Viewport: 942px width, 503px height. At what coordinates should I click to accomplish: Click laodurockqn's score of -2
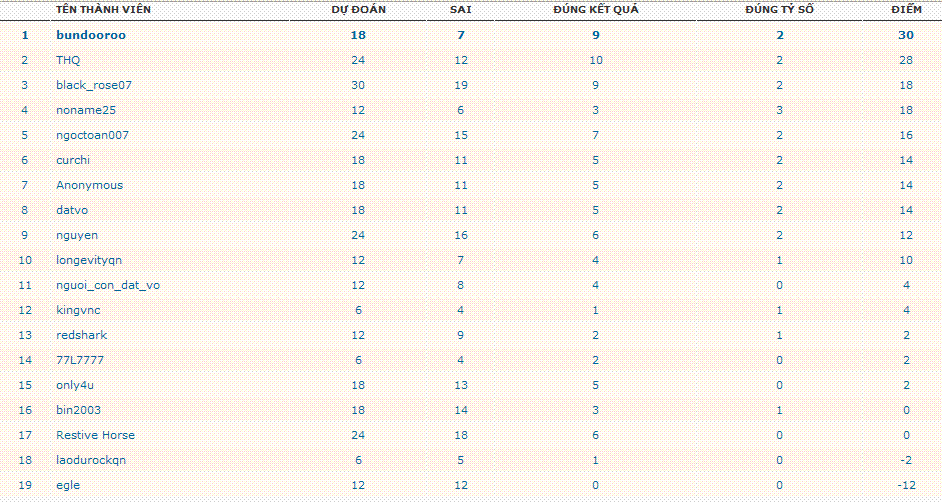click(906, 460)
